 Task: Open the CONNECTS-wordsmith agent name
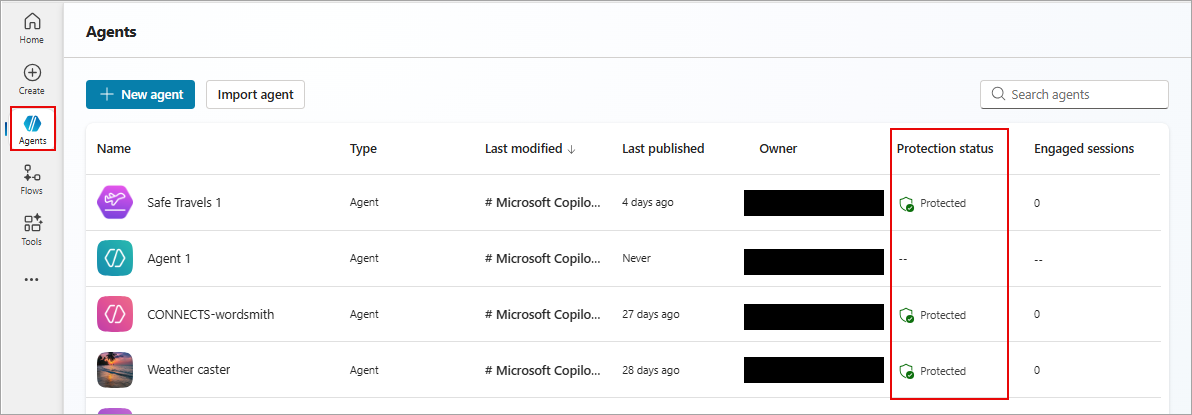210,314
